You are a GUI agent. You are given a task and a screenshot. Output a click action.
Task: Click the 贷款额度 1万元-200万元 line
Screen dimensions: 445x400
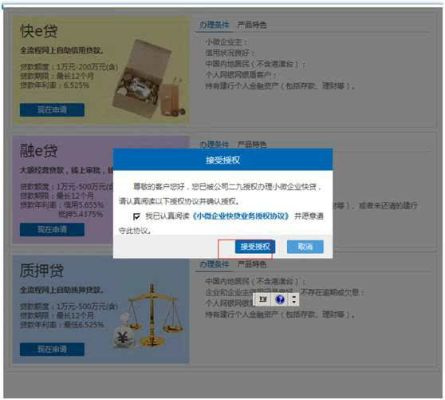[x=69, y=67]
